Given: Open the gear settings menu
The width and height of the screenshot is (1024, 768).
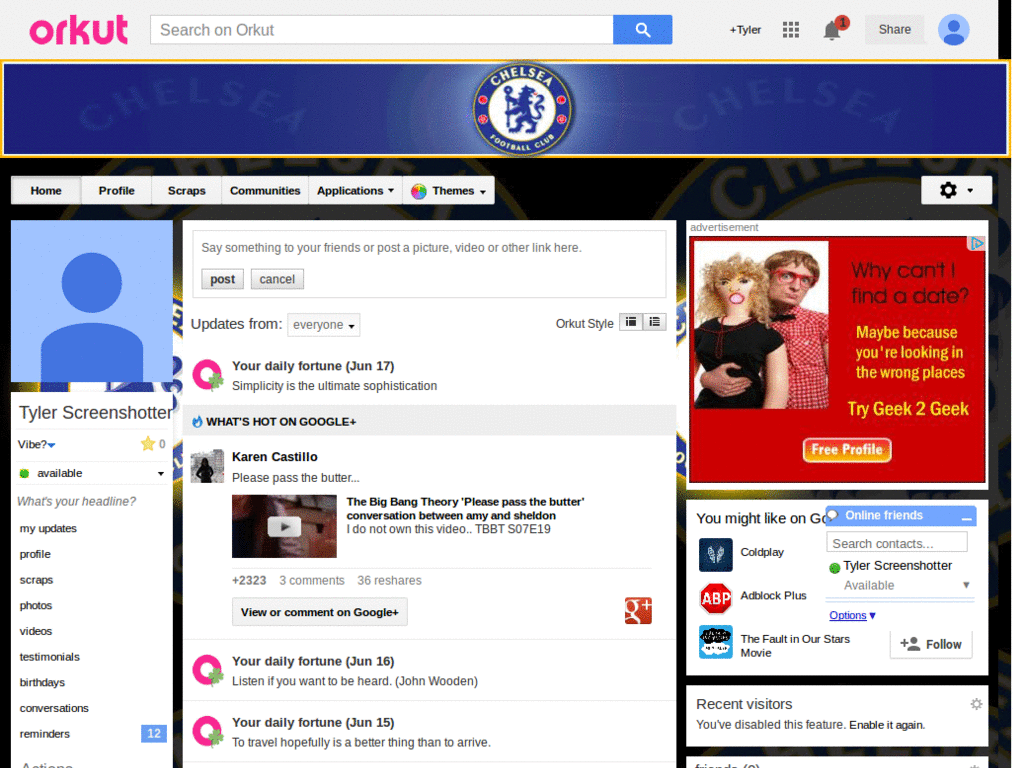Looking at the screenshot, I should pos(956,190).
